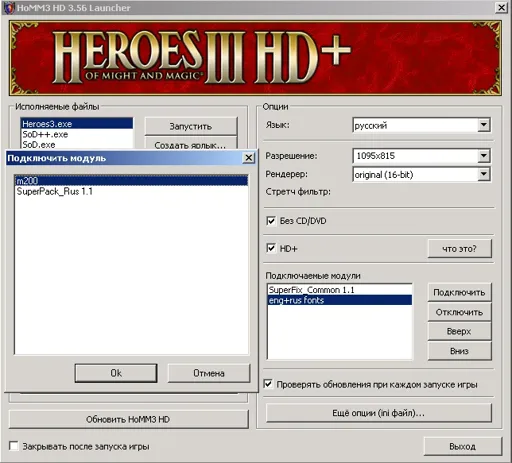Toggle Закрывать после запуска игры checkbox
Viewport: 512px width, 463px height.
14,446
